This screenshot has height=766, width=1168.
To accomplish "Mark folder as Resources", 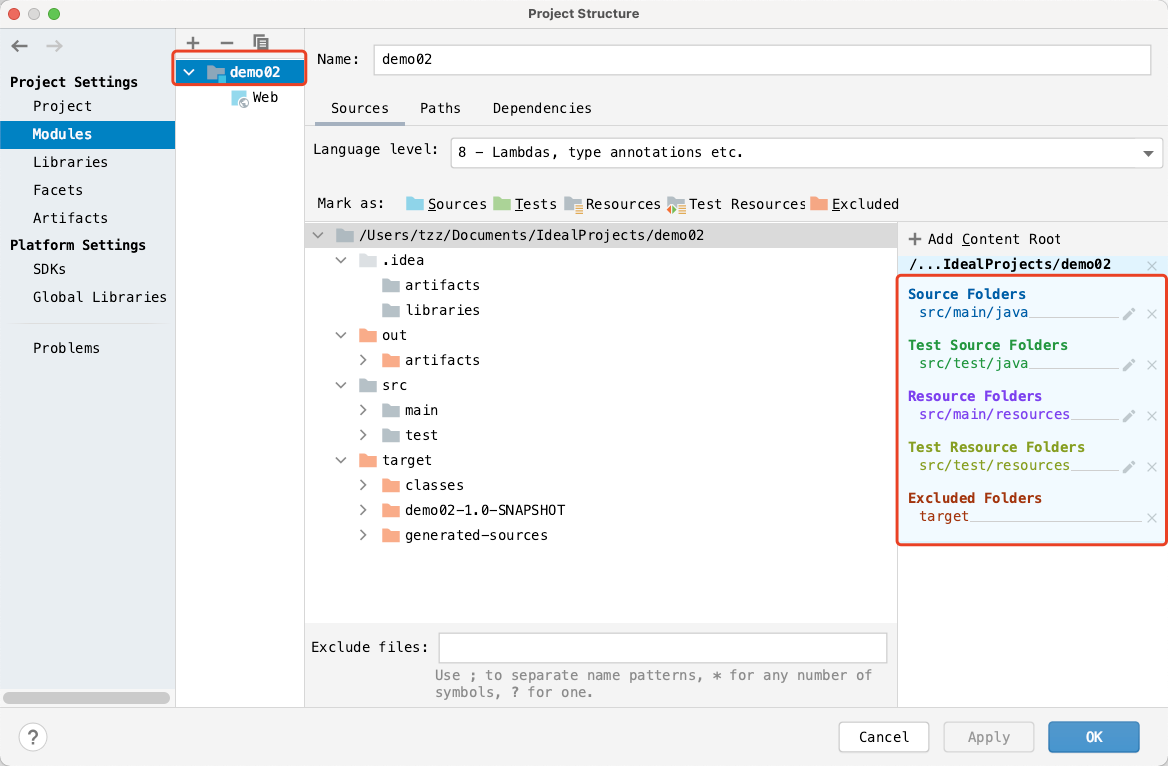I will tap(612, 204).
